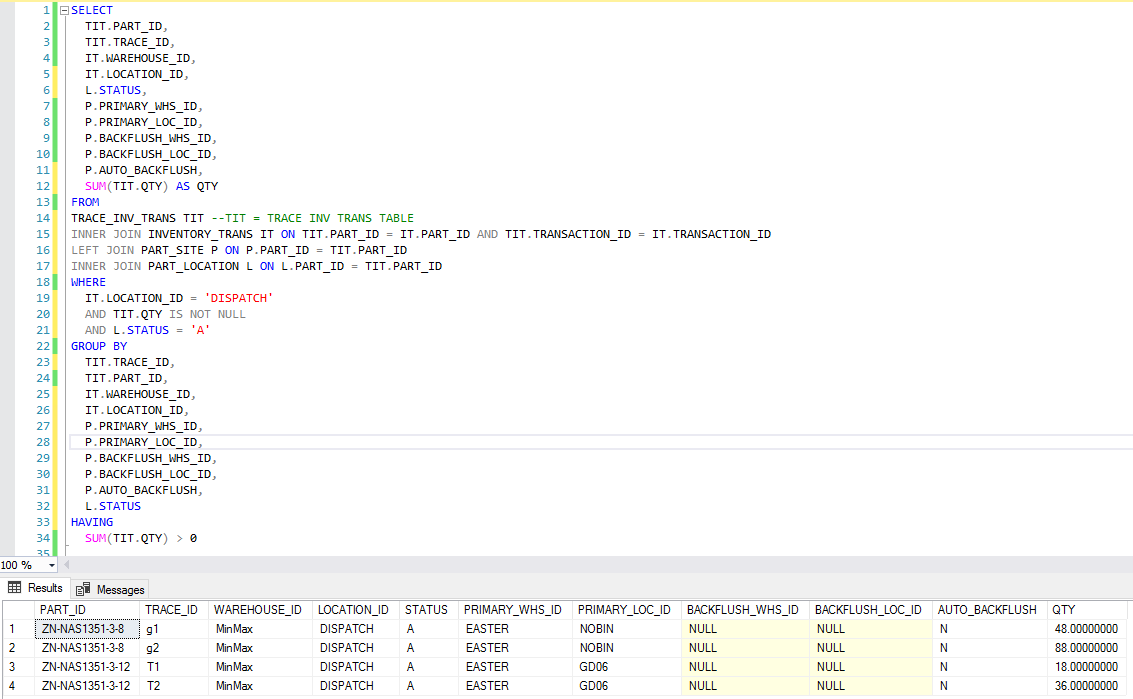Open the 100 % zoom dropdown
Screen dimensions: 1133x699
(x=52, y=565)
